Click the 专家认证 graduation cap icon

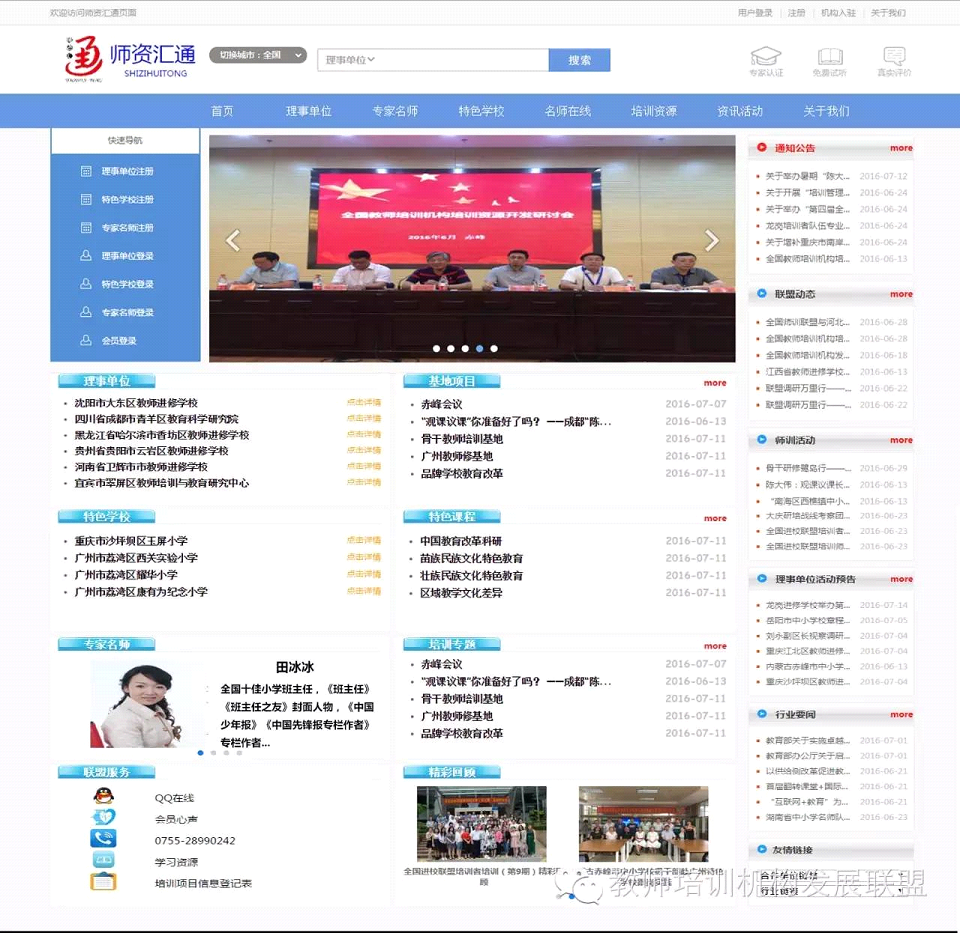(x=766, y=56)
